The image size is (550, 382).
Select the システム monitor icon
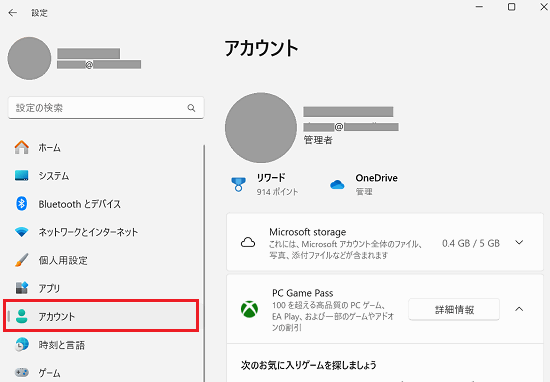point(22,175)
